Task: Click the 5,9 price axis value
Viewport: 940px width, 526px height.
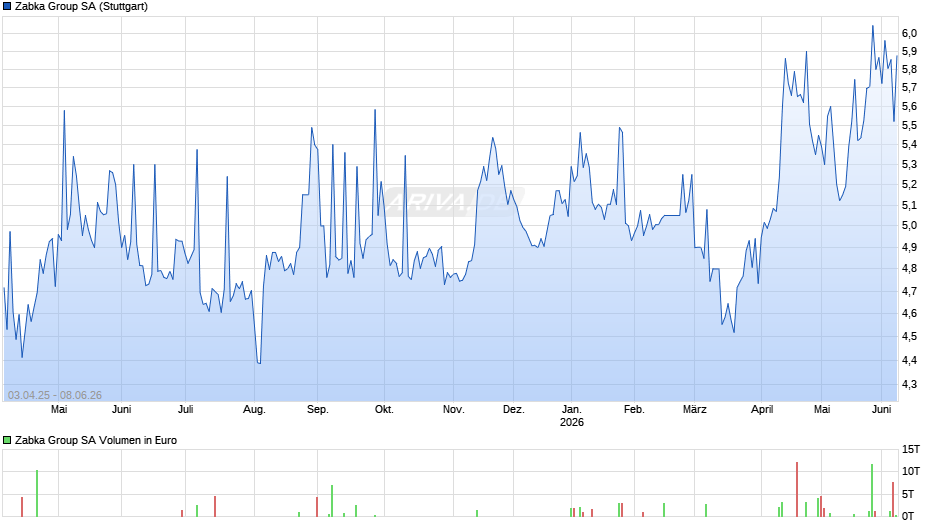Action: [909, 52]
